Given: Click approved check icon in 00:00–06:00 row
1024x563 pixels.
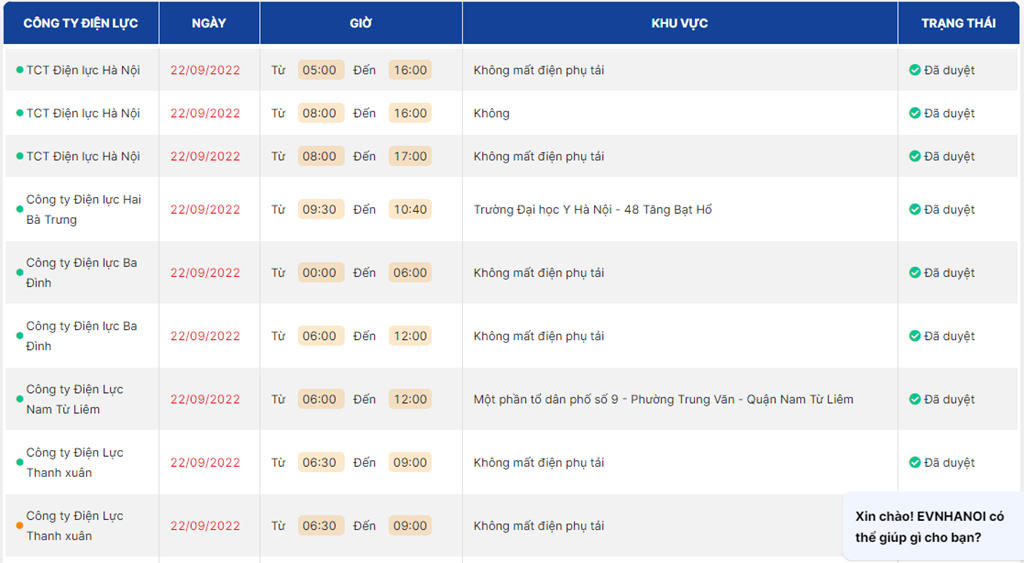Looking at the screenshot, I should (x=915, y=272).
